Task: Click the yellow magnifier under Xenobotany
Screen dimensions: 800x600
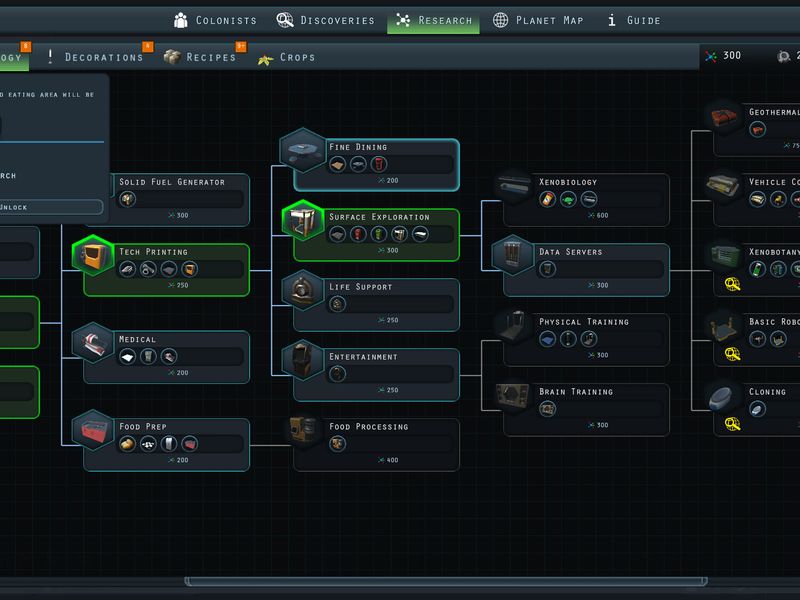Action: 733,284
